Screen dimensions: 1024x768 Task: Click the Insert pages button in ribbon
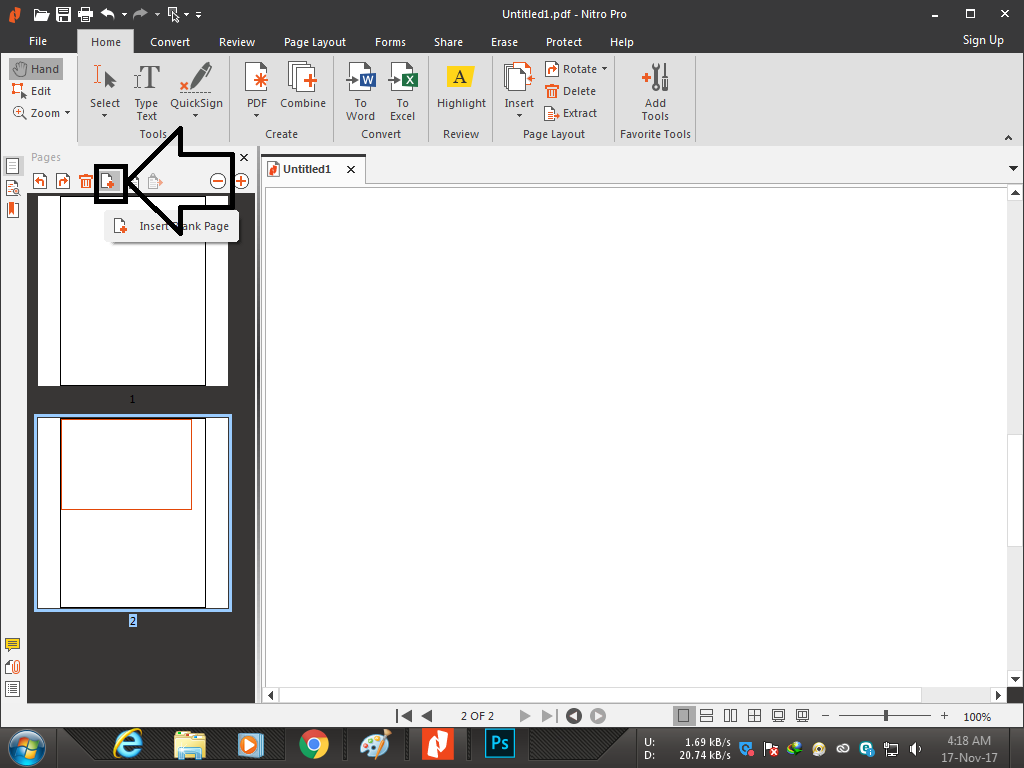tap(519, 85)
